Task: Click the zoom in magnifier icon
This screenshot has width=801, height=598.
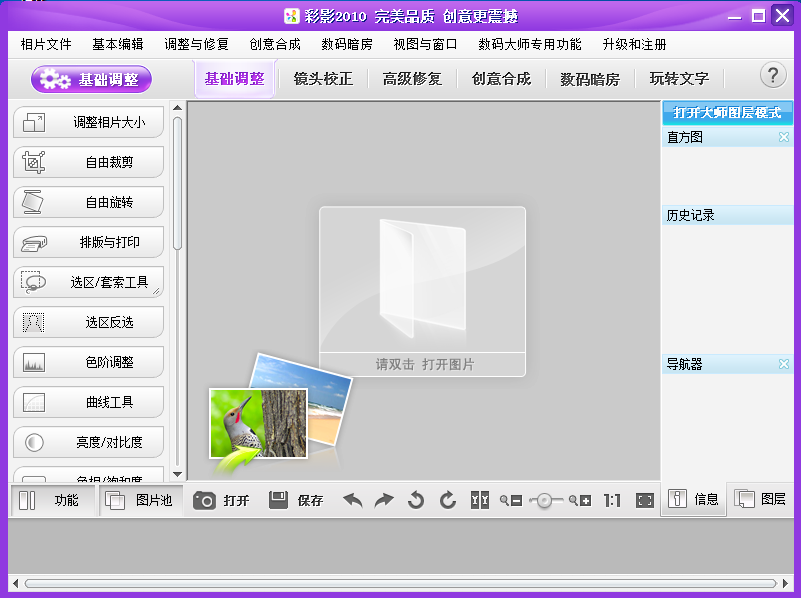Action: [x=580, y=500]
